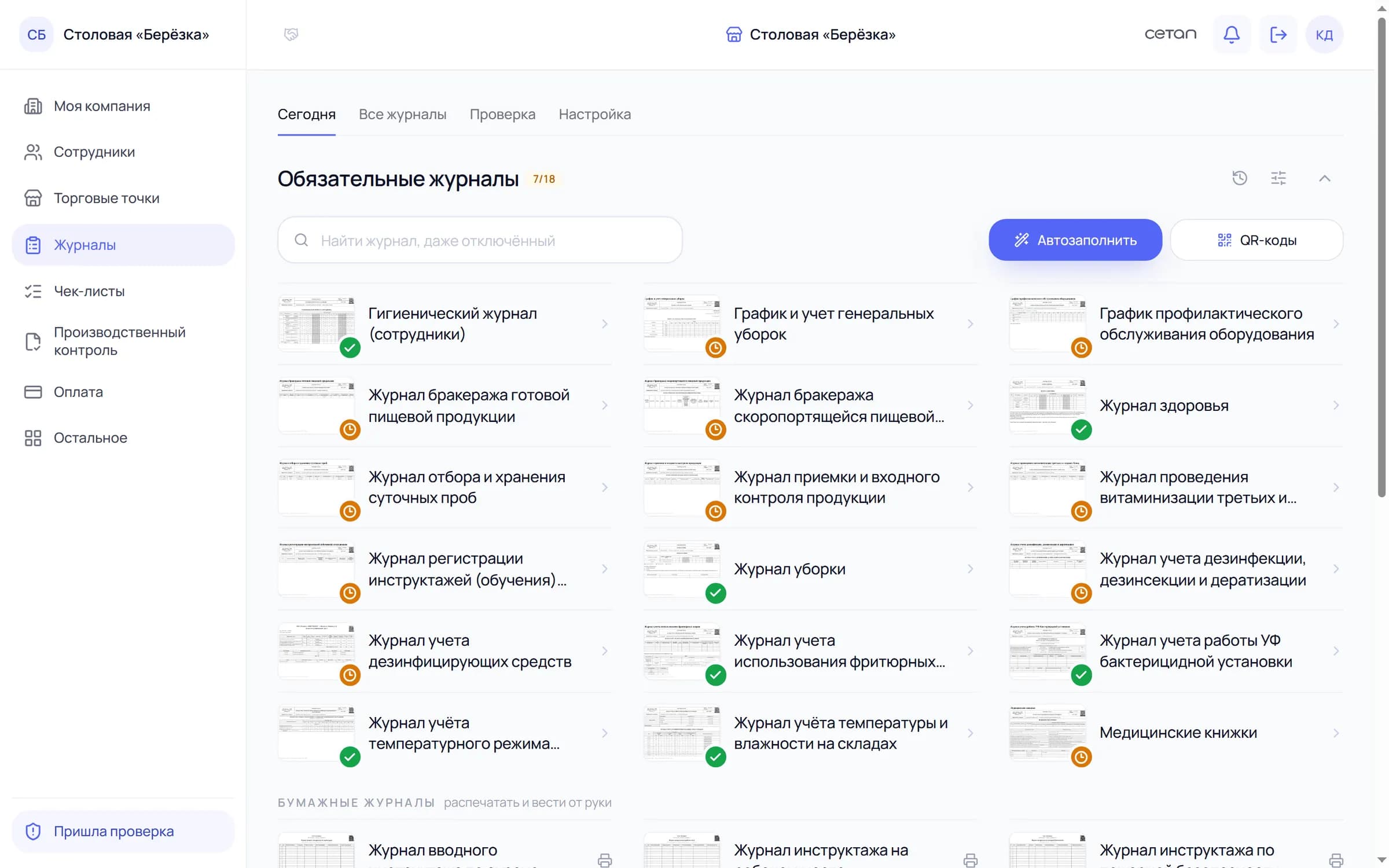Click pending clock badge on Медицинские книжки
The width and height of the screenshot is (1389, 868).
click(1081, 756)
